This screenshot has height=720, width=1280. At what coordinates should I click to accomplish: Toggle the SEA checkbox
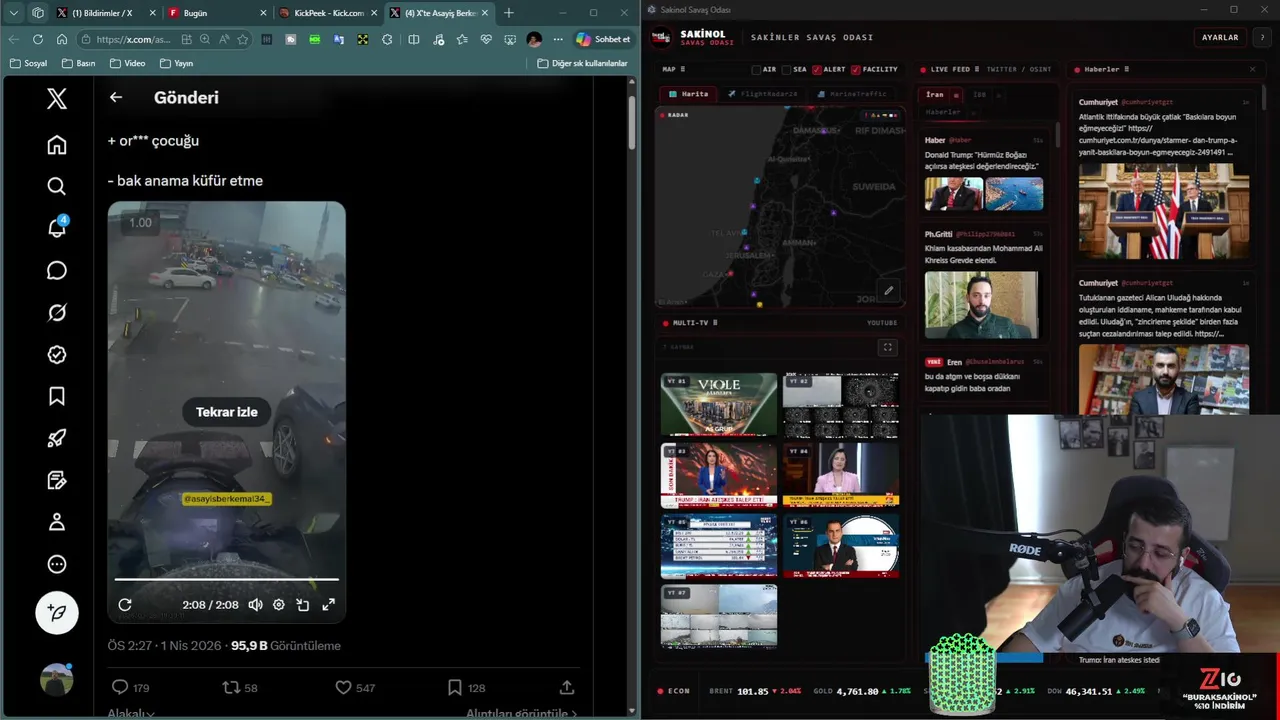[x=786, y=69]
